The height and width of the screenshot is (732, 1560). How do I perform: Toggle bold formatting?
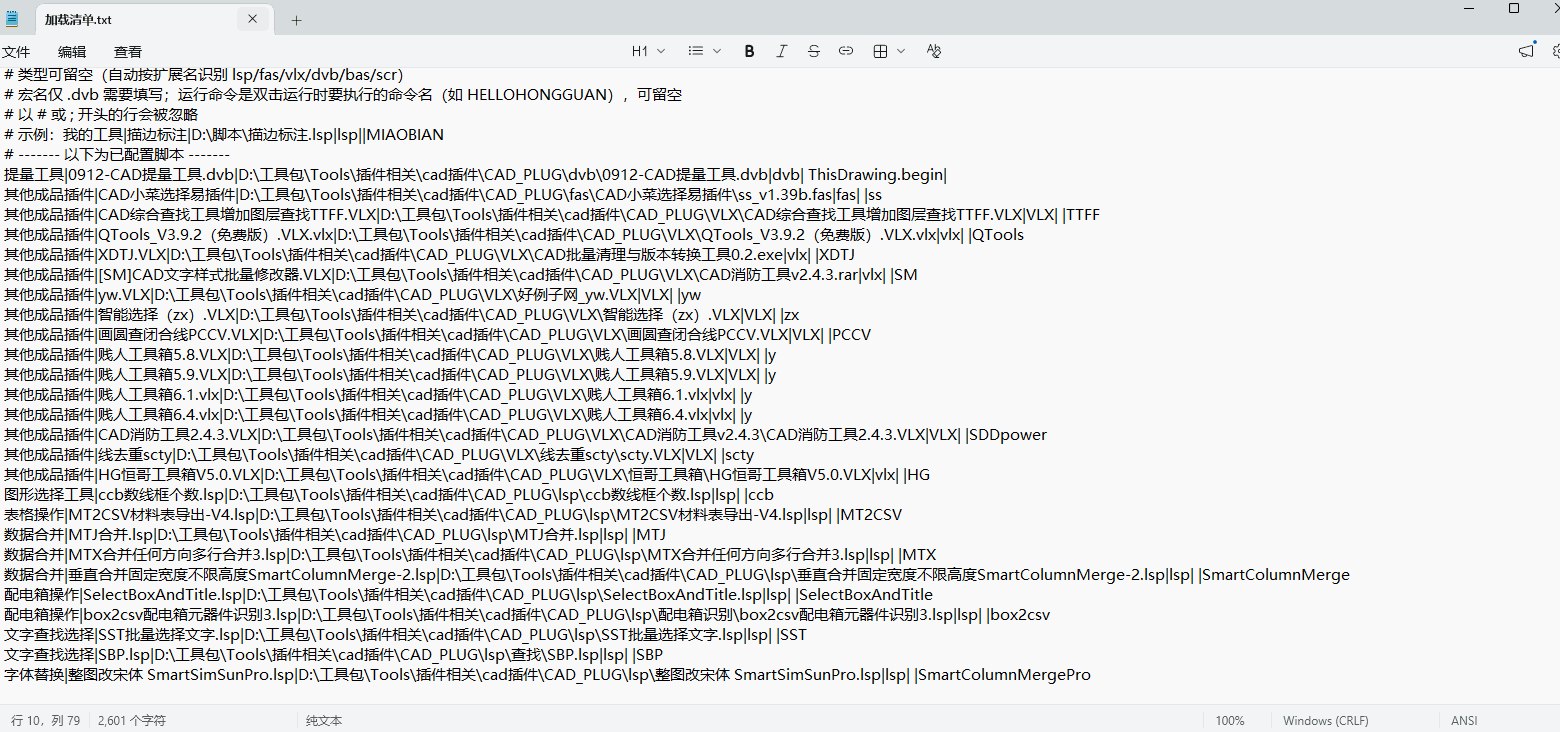pos(749,51)
